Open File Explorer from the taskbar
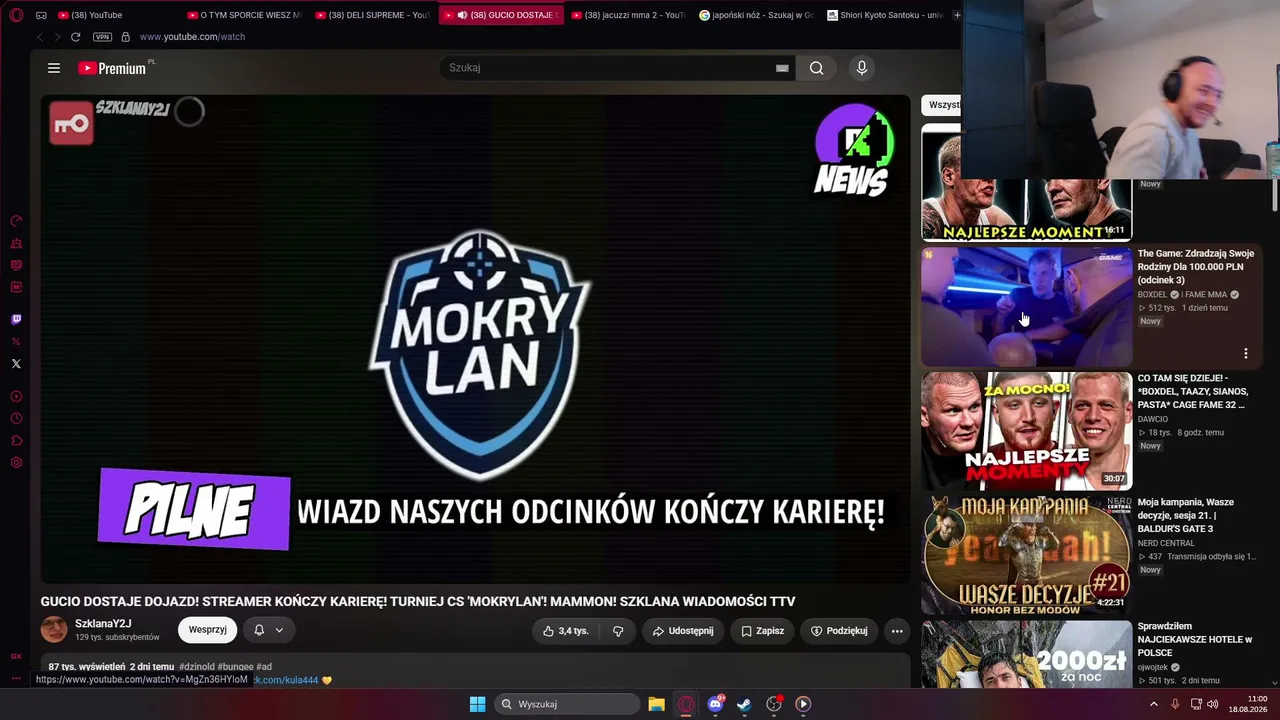 point(656,704)
